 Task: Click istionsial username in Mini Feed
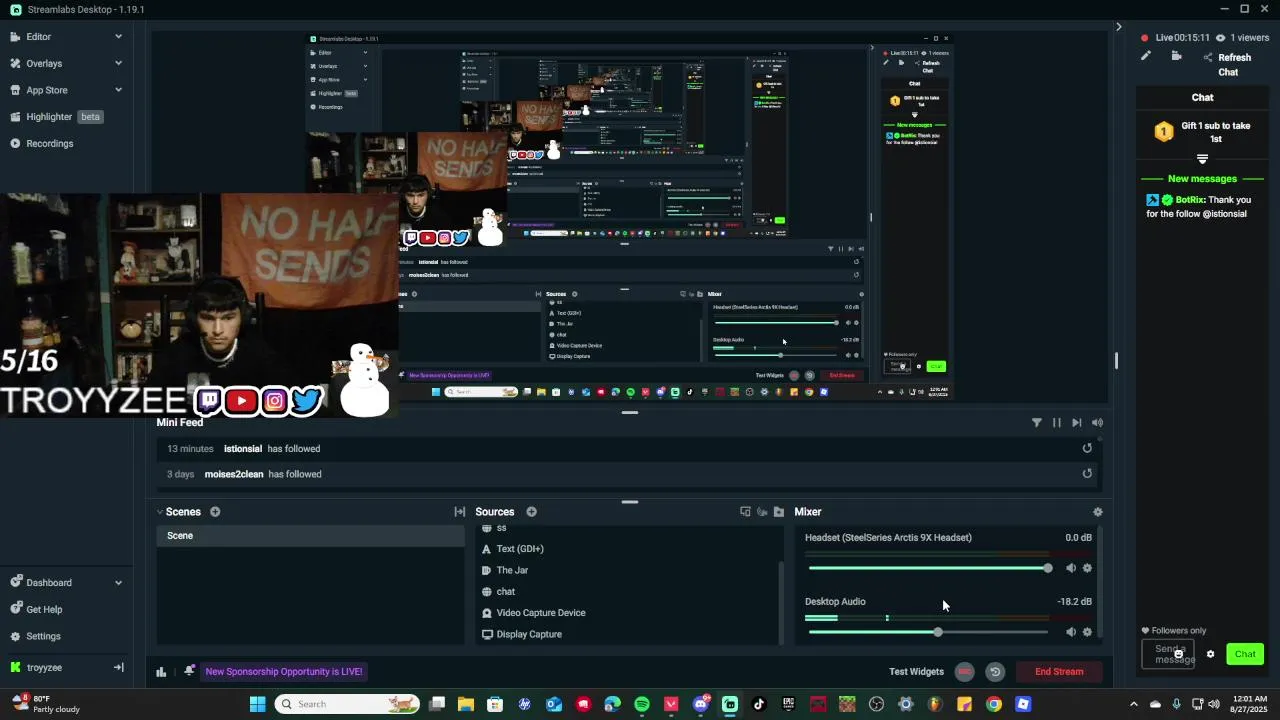pos(243,449)
